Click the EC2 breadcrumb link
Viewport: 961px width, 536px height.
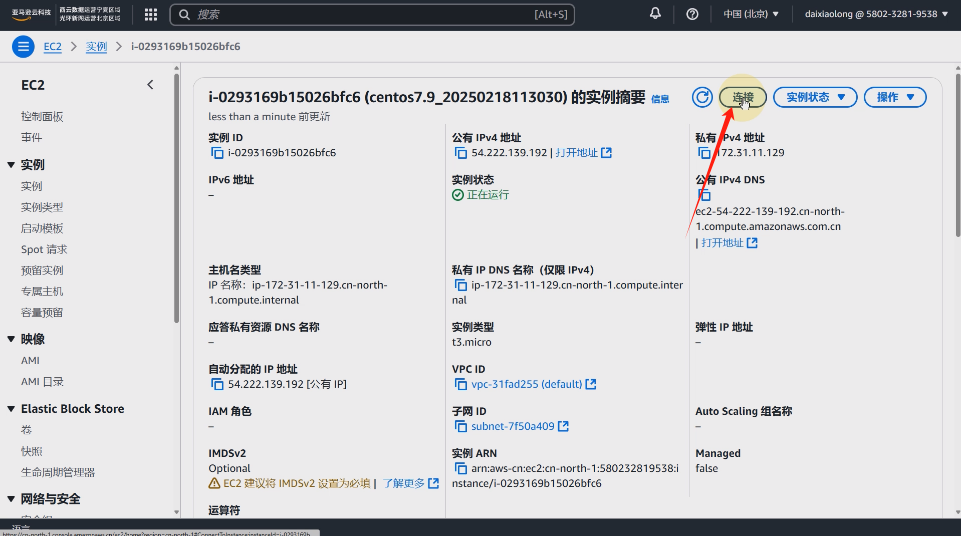point(53,47)
